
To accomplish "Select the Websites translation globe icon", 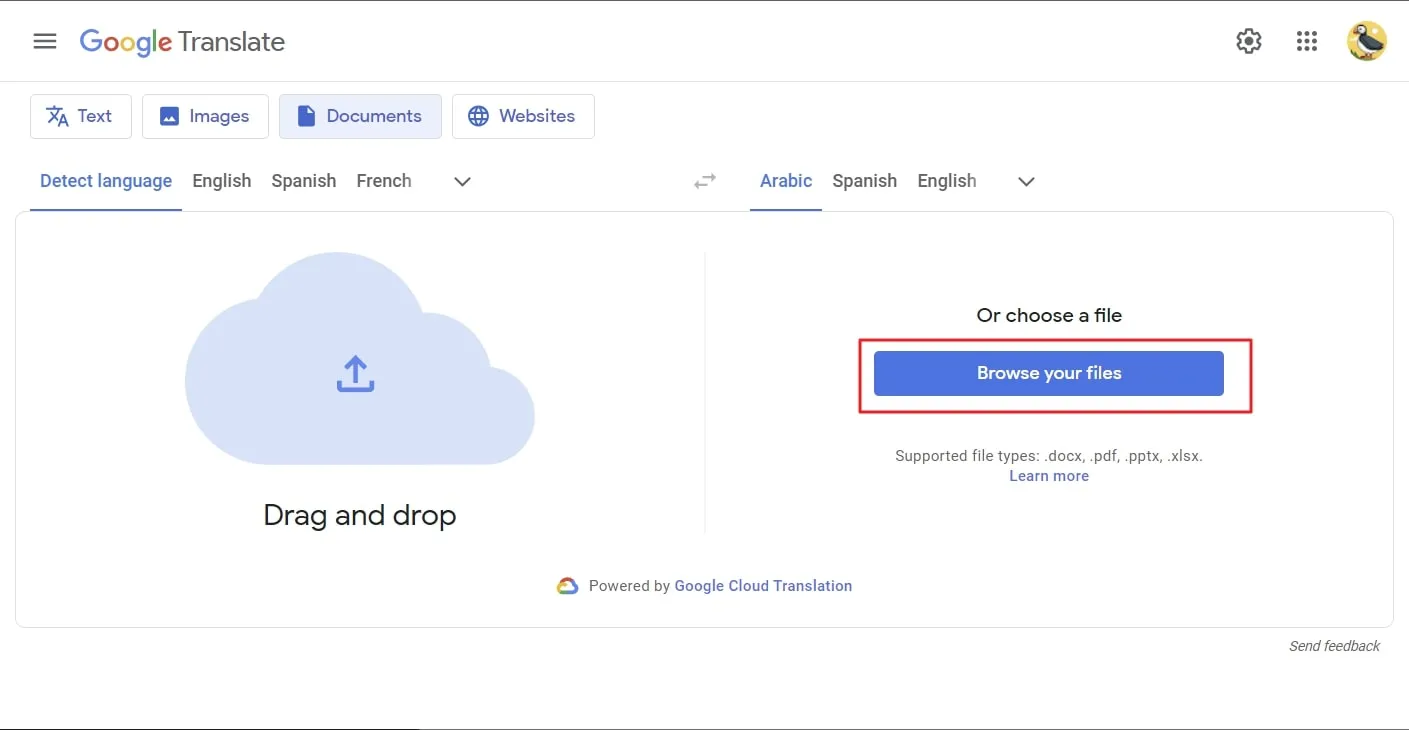I will (477, 116).
